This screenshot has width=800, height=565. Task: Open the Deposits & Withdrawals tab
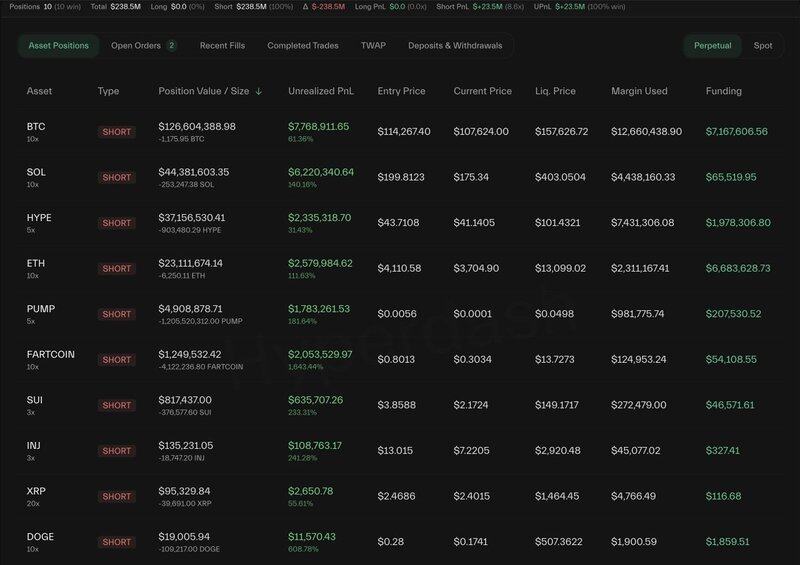click(x=455, y=45)
